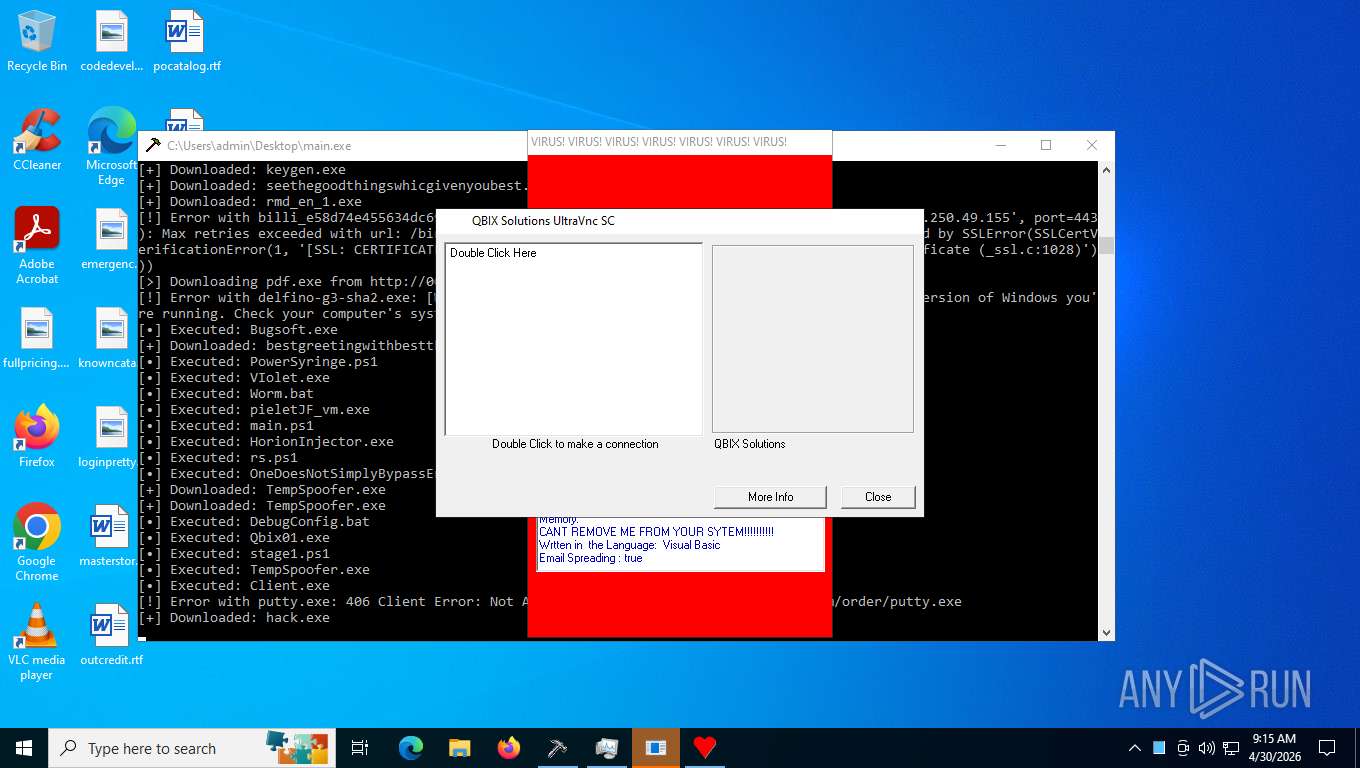The width and height of the screenshot is (1360, 768).
Task: Switch to the red heart taskbar app
Action: coord(705,748)
